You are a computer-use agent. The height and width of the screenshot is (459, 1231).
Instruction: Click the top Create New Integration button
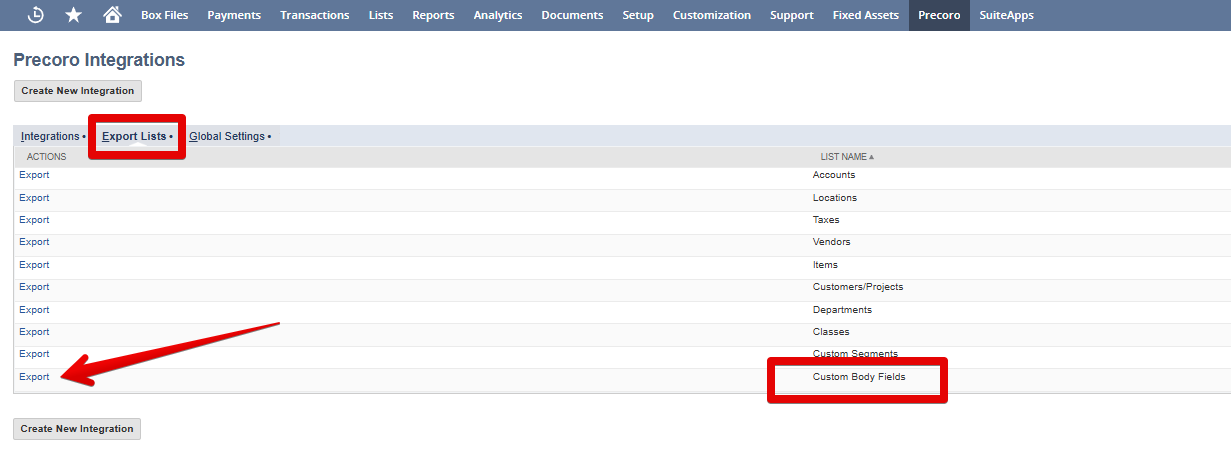(x=78, y=91)
